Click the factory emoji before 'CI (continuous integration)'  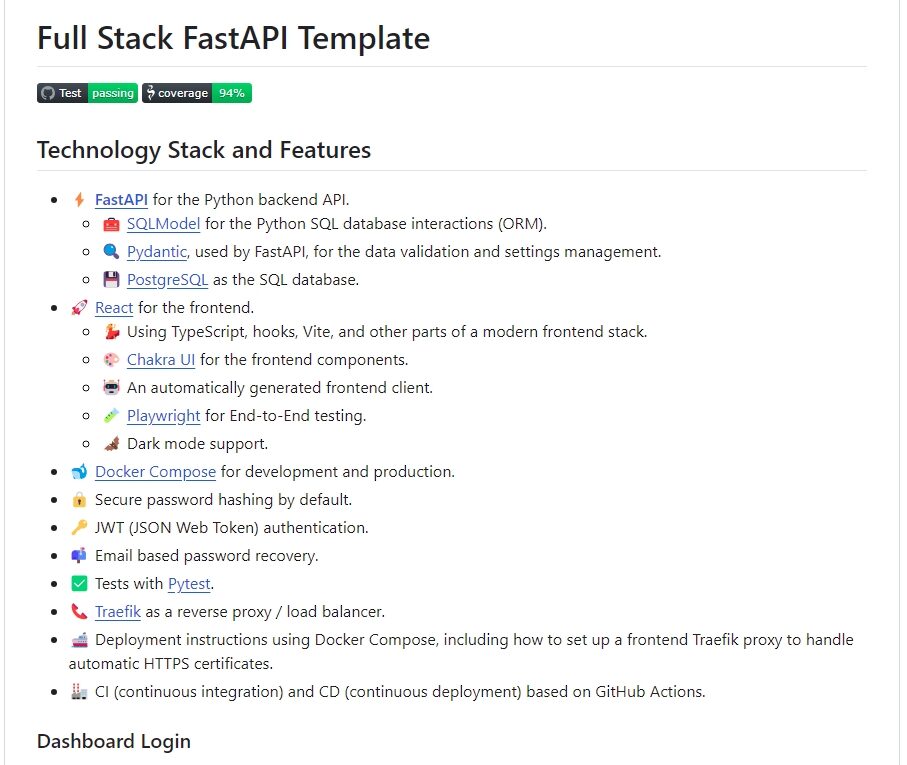pos(79,692)
